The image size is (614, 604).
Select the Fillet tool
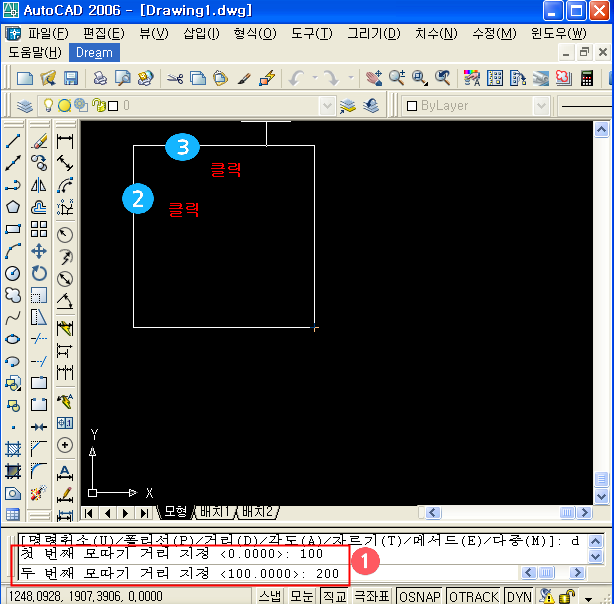pyautogui.click(x=39, y=470)
